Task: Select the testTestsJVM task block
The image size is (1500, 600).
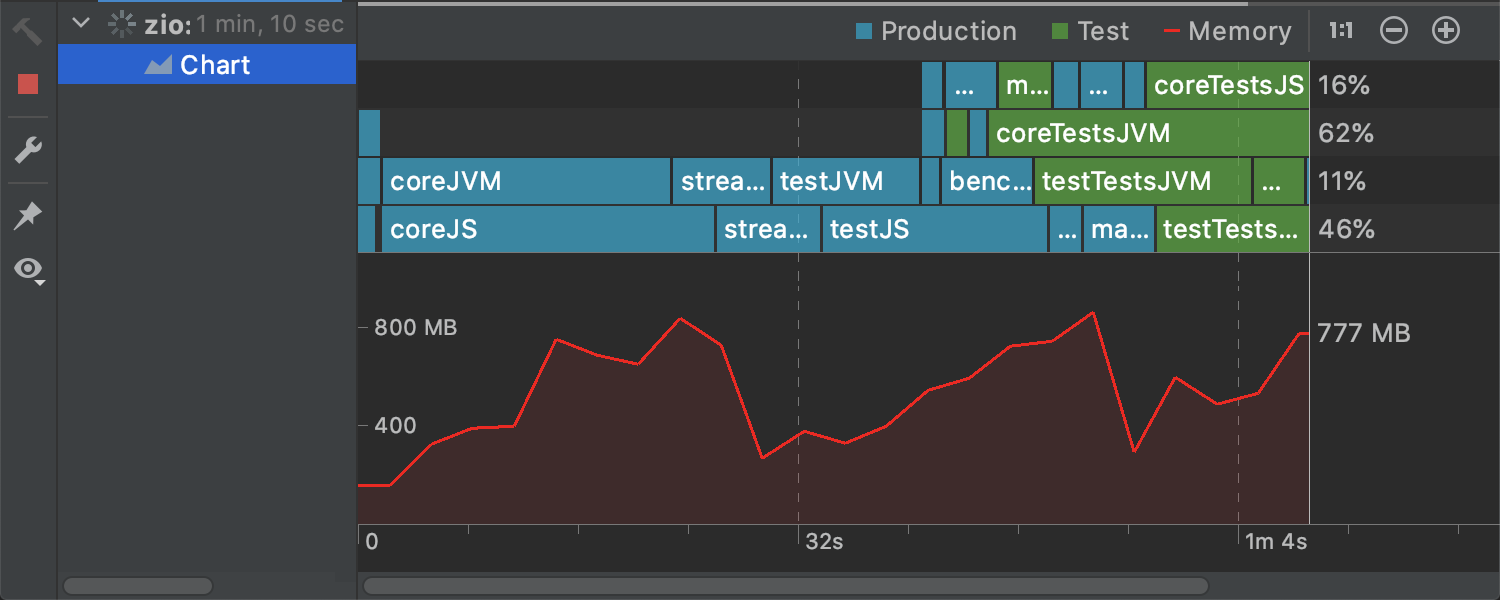Action: tap(1143, 181)
